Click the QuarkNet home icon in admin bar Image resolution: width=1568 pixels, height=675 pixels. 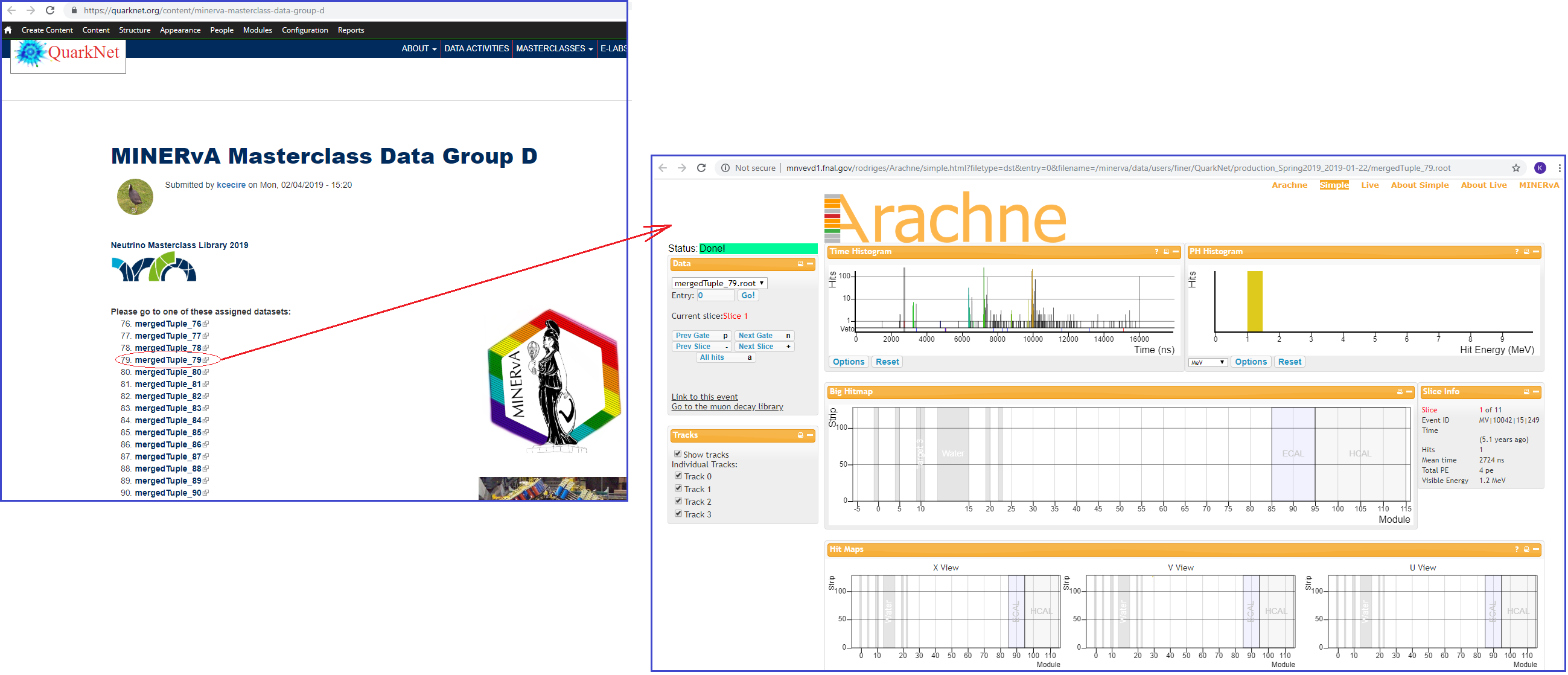coord(8,30)
